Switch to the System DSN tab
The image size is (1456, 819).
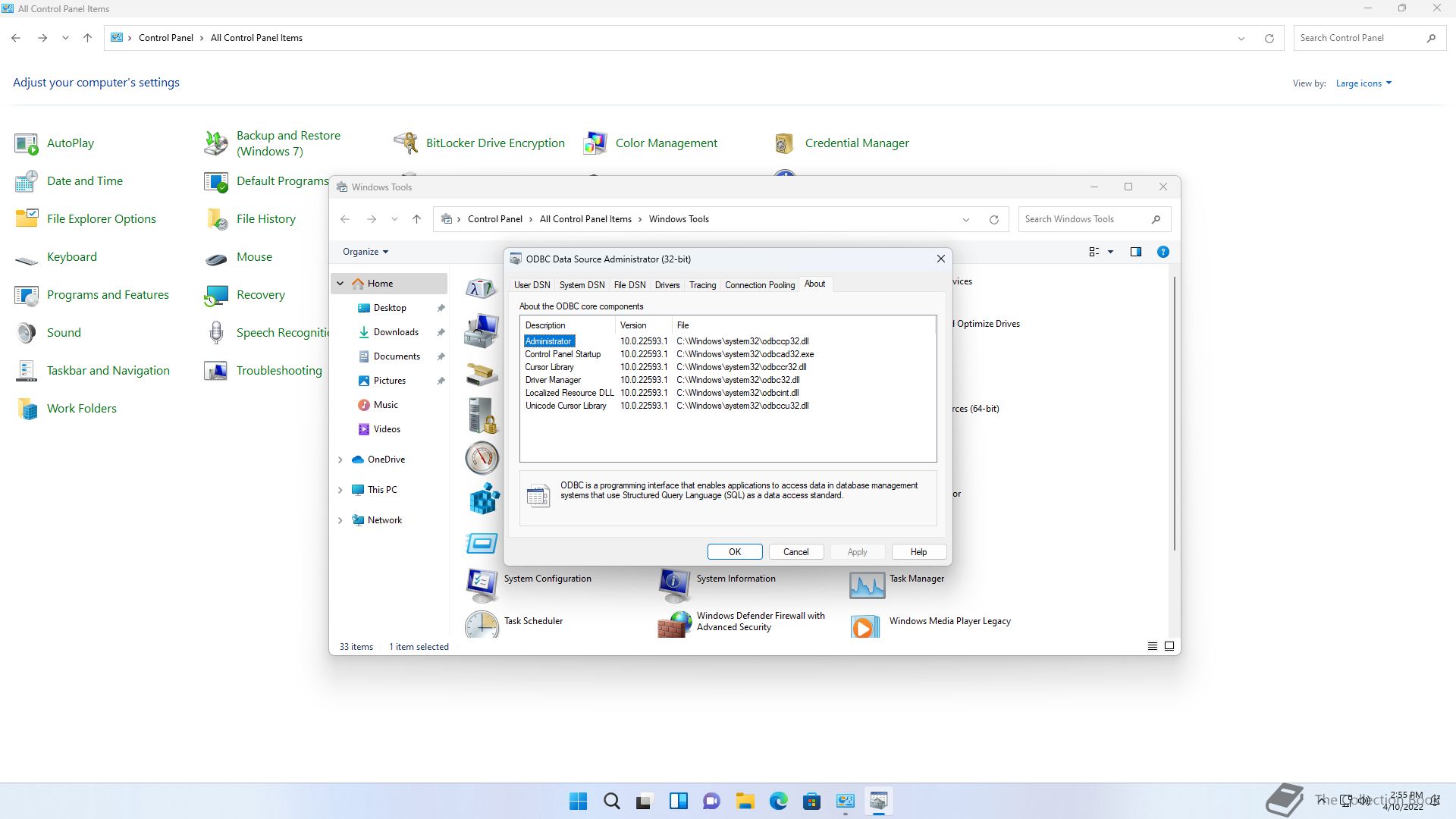coord(582,285)
